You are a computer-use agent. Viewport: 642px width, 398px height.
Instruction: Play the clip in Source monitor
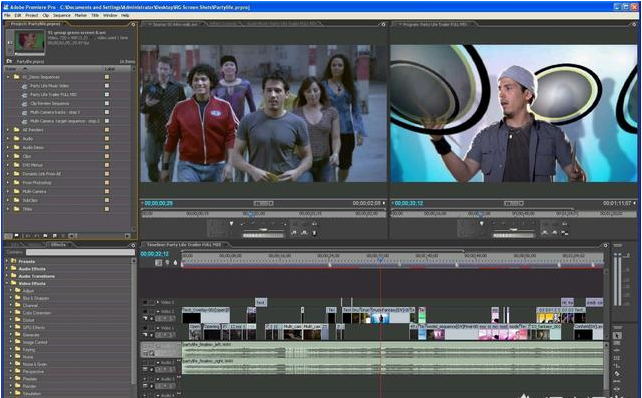click(x=262, y=224)
